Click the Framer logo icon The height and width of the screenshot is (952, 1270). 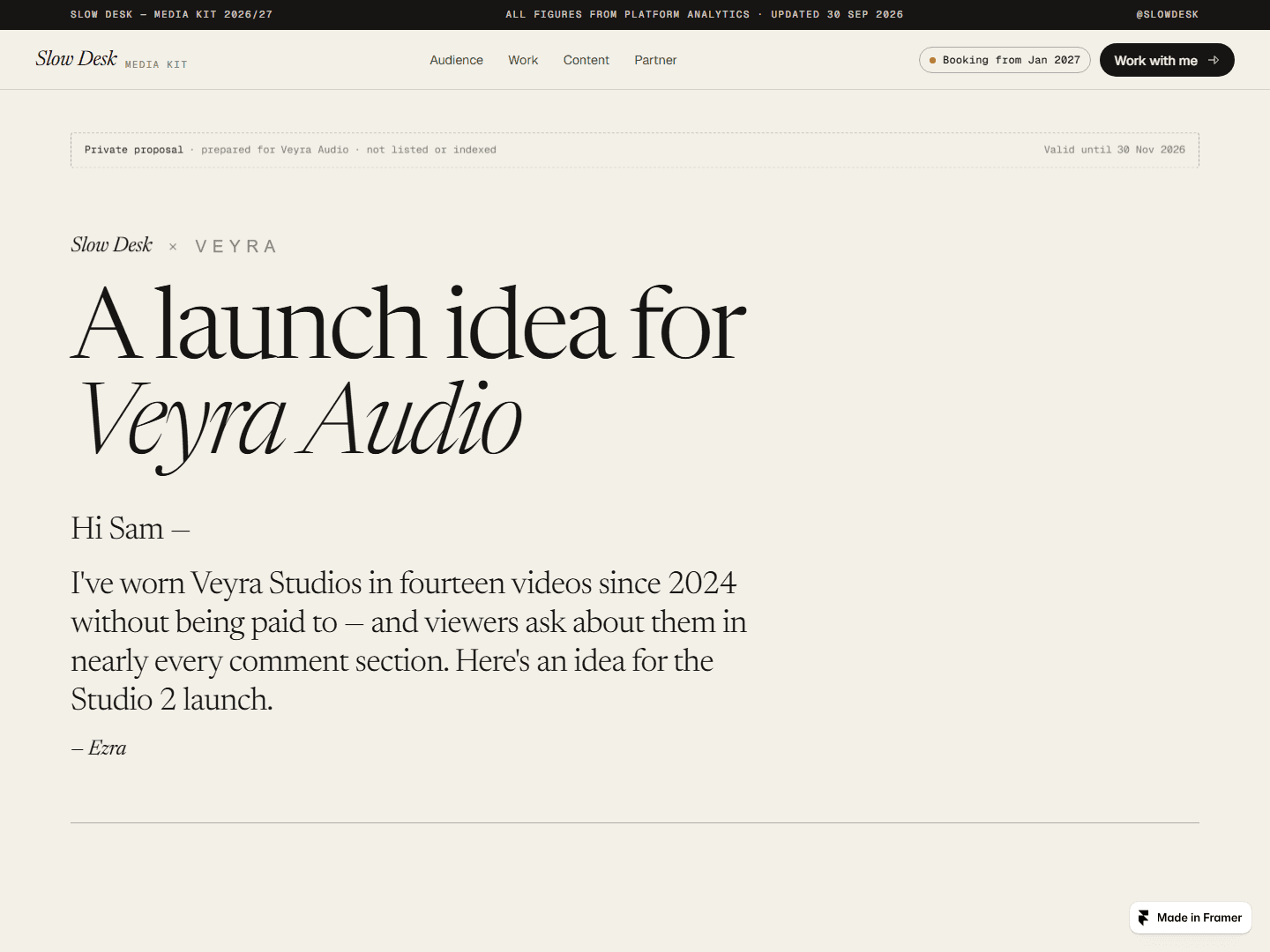coord(1144,918)
